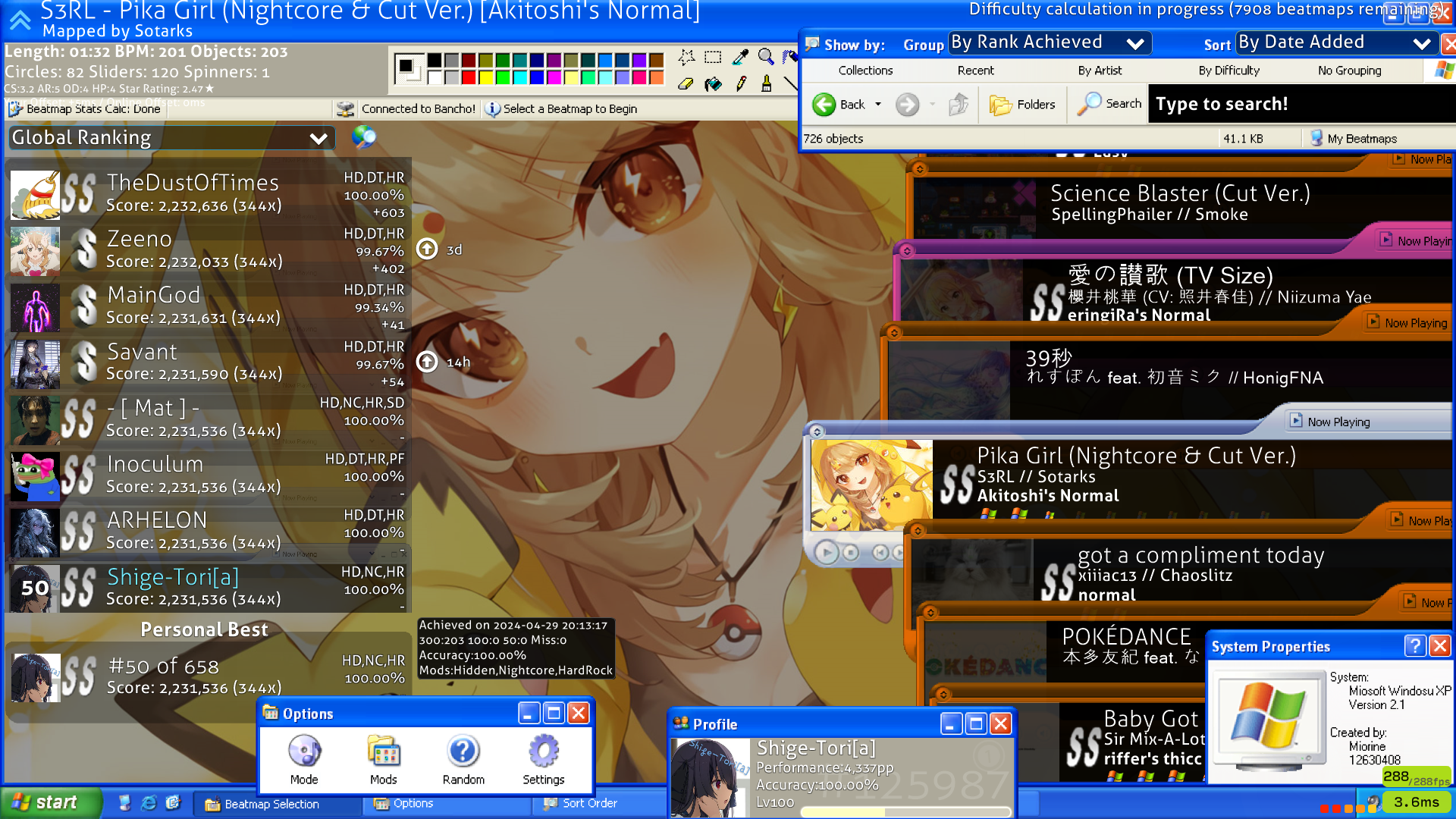Switch to the Collections tab
Image resolution: width=1456 pixels, height=819 pixels.
click(x=865, y=71)
